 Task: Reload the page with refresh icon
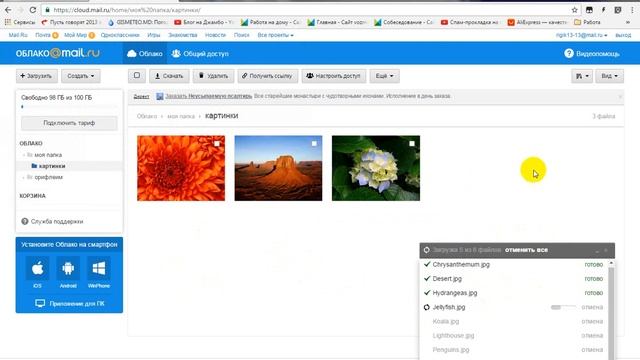pyautogui.click(x=33, y=10)
